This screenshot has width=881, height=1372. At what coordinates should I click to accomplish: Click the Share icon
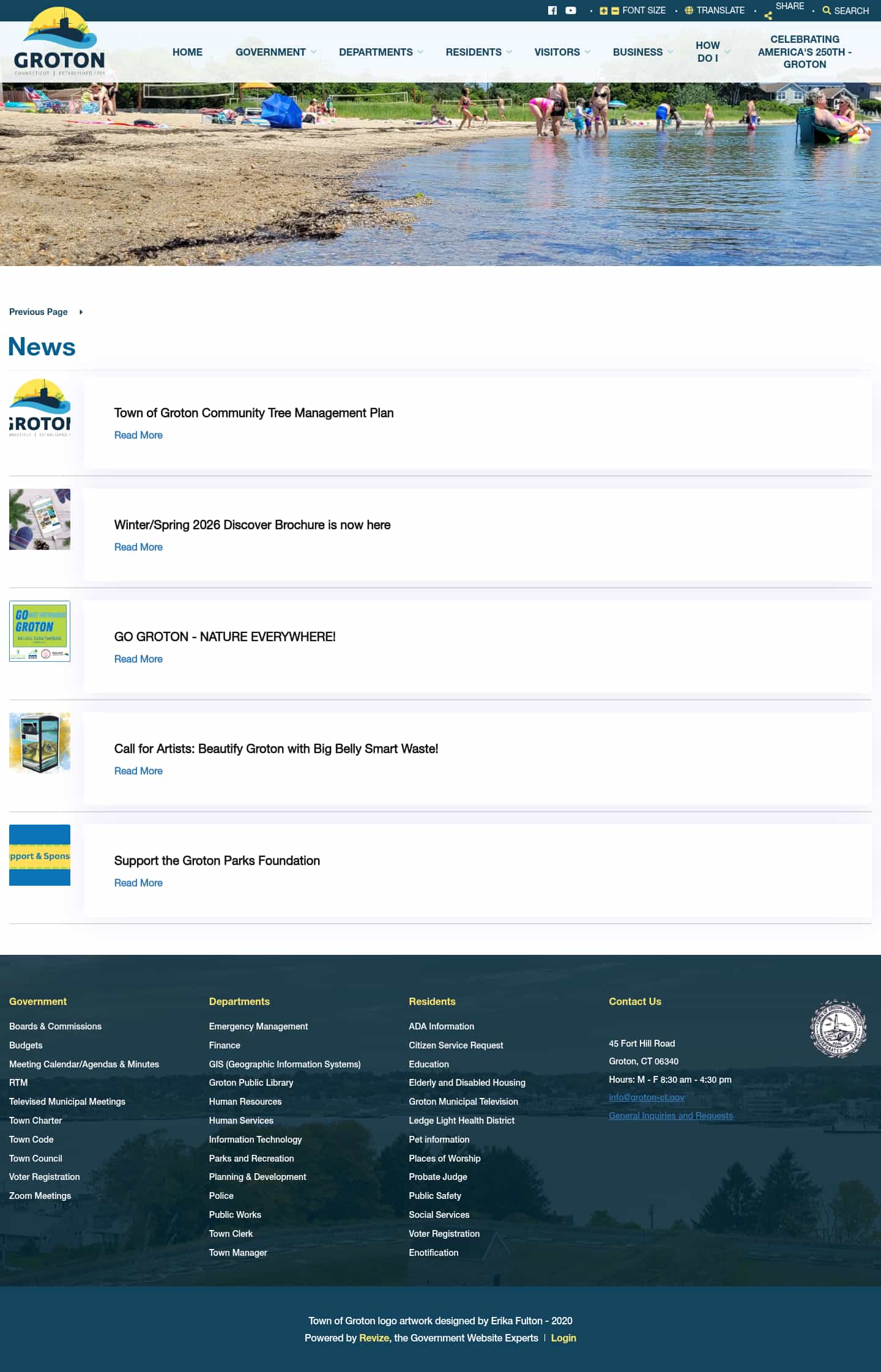[768, 16]
